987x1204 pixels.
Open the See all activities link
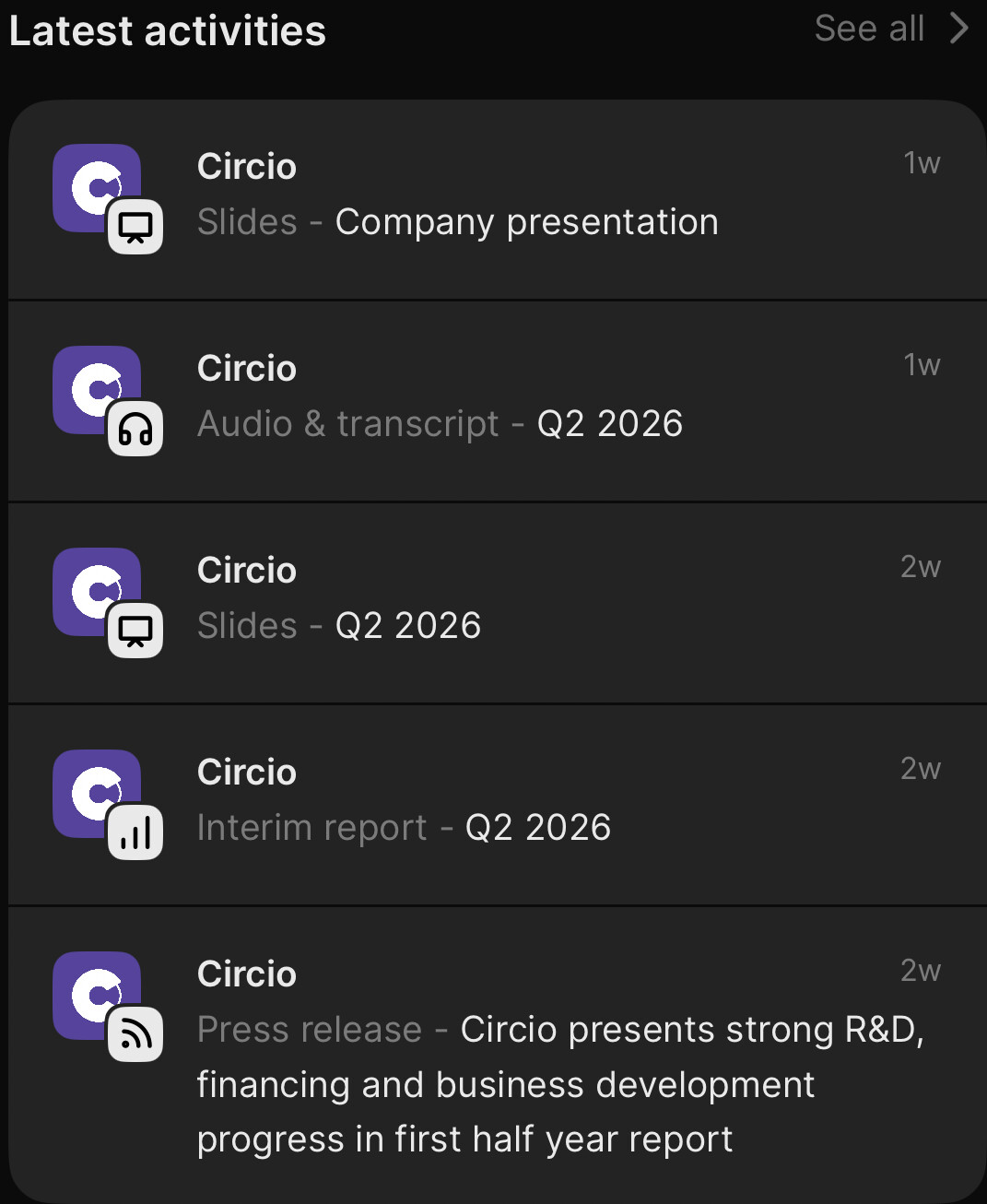click(869, 29)
